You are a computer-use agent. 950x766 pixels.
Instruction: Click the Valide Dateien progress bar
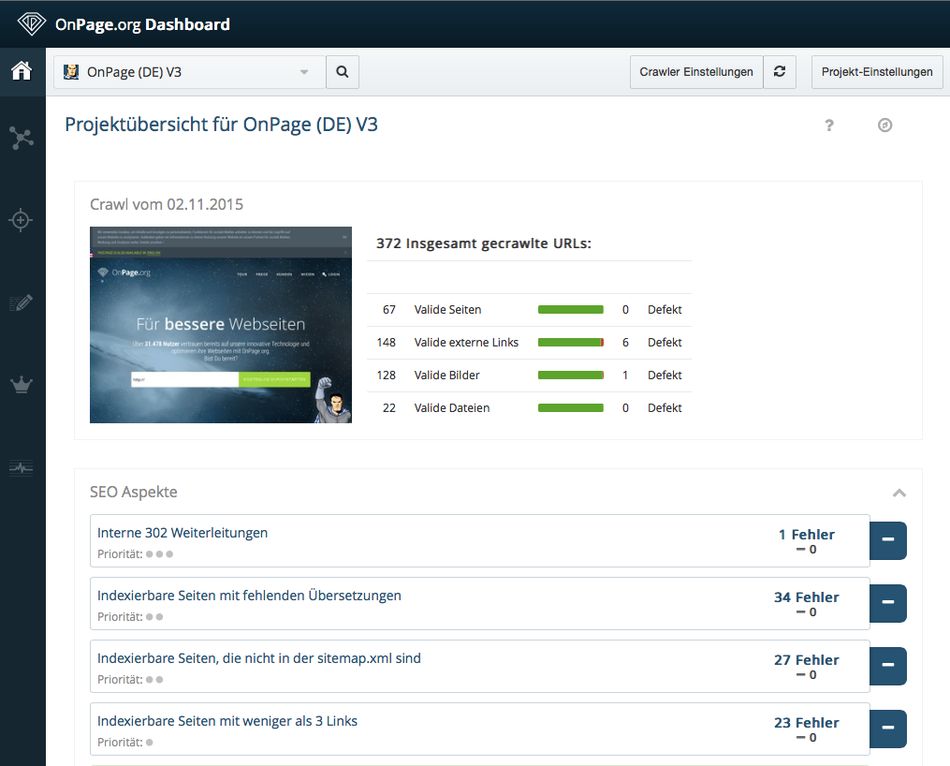tap(571, 408)
